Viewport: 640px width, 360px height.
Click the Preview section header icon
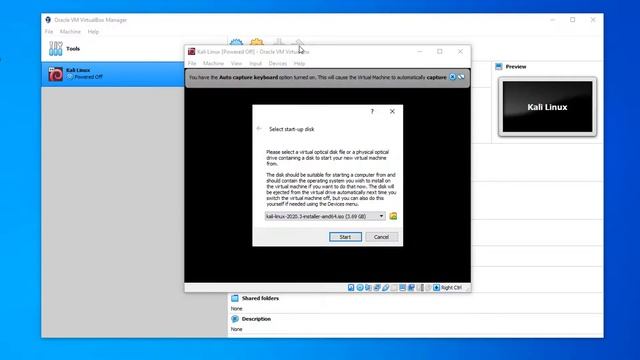(x=499, y=67)
